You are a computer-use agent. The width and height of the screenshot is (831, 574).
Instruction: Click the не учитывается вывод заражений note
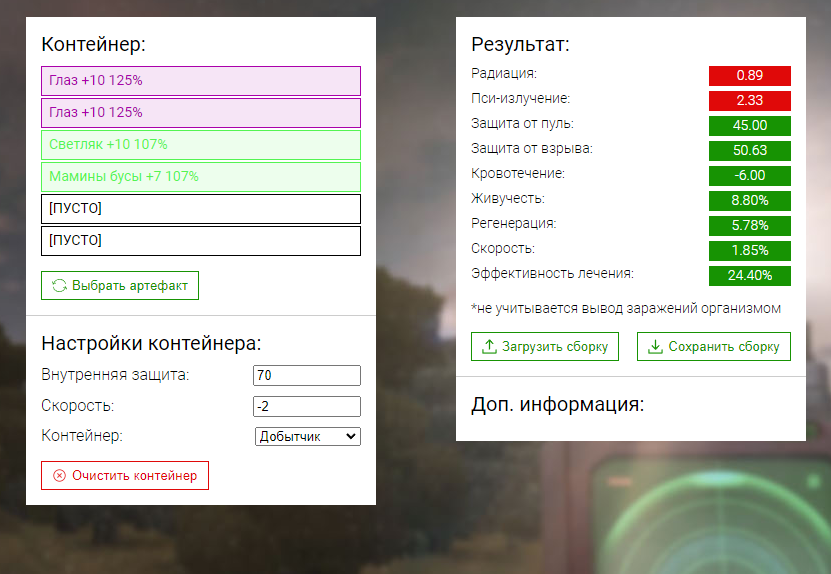[x=626, y=308]
